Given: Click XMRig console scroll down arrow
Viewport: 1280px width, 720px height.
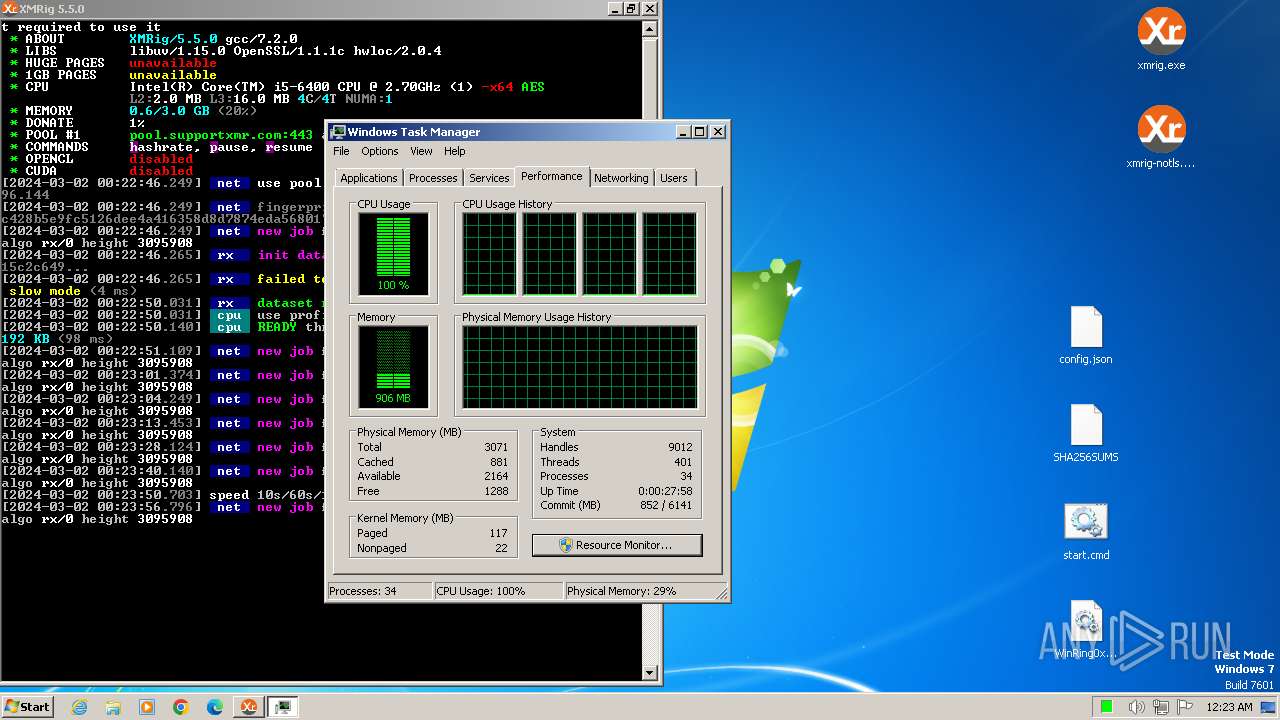Looking at the screenshot, I should (650, 673).
